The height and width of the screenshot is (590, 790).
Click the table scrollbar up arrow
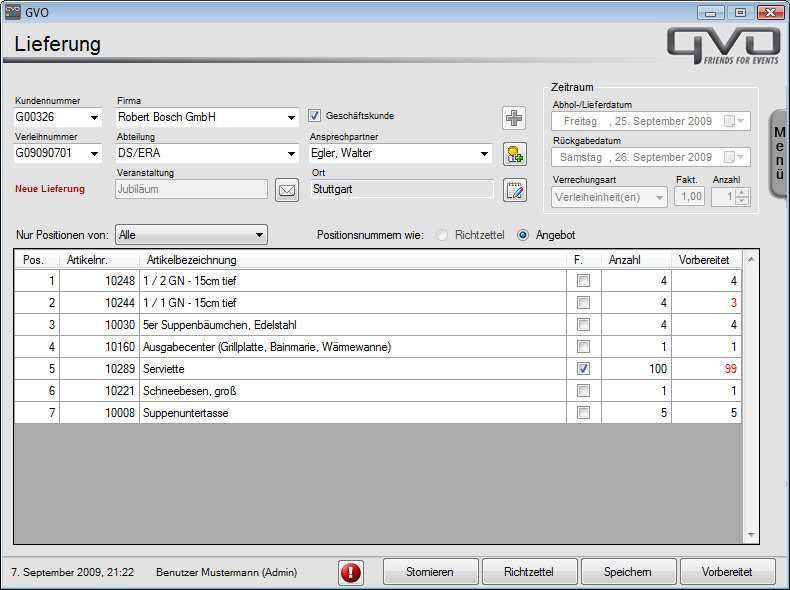tap(751, 259)
